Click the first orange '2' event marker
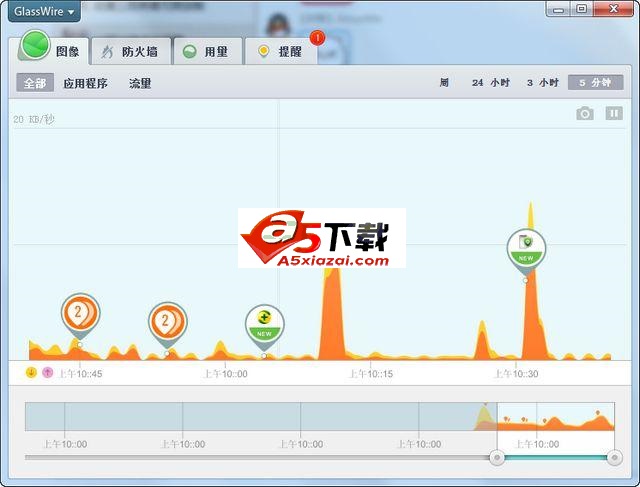 click(x=80, y=315)
